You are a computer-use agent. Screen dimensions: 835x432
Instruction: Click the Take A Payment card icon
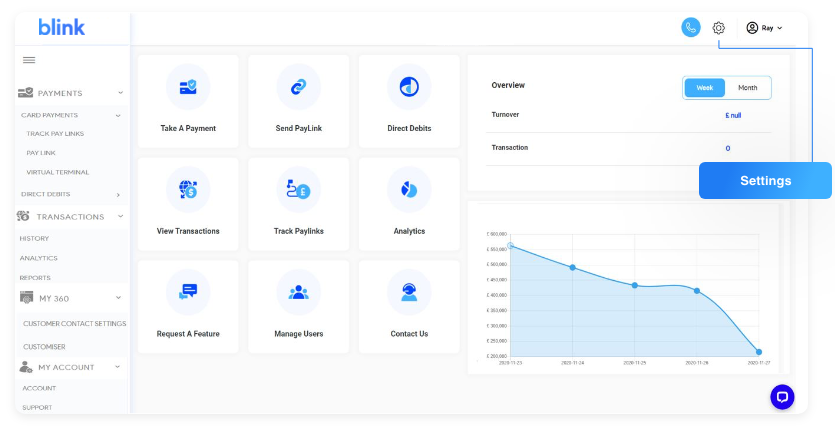tap(188, 86)
